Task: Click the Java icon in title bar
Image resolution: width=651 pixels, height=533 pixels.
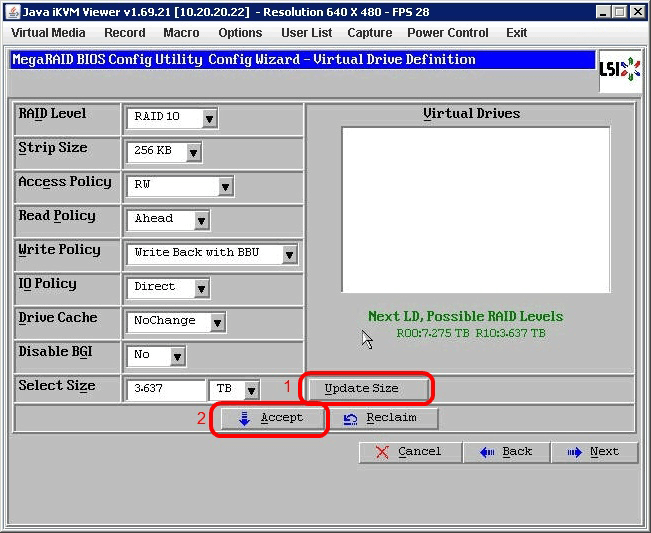Action: (x=13, y=11)
